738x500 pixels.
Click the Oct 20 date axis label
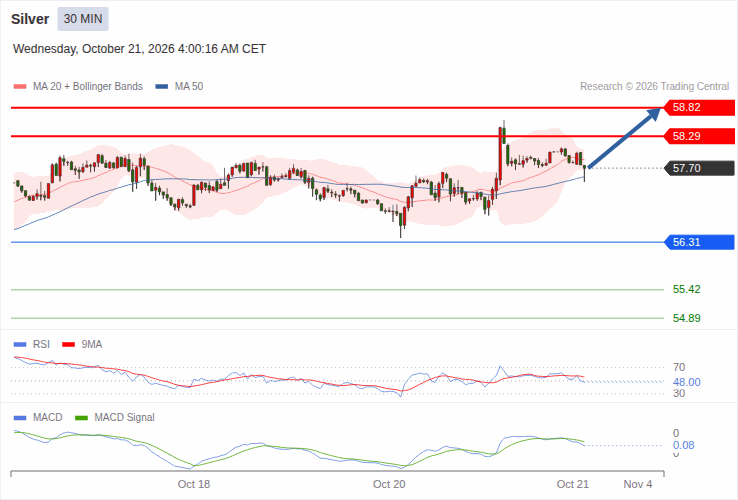click(389, 484)
